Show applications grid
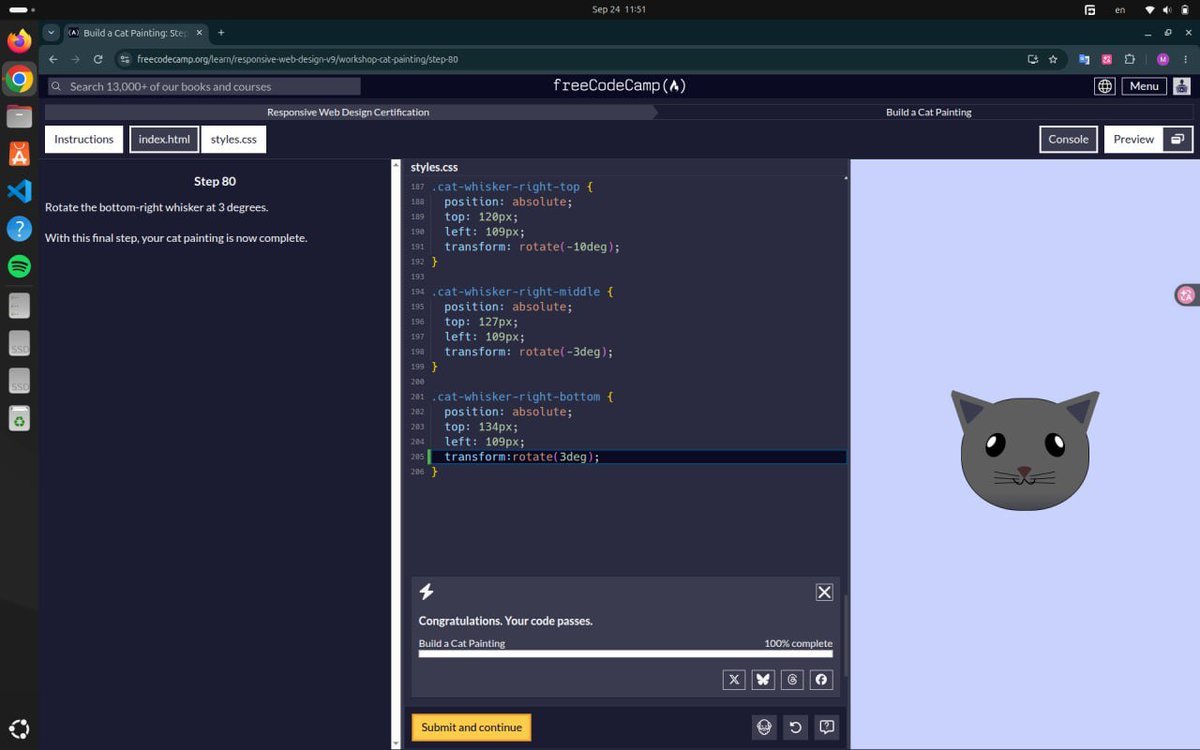This screenshot has width=1200, height=750. tap(19, 728)
